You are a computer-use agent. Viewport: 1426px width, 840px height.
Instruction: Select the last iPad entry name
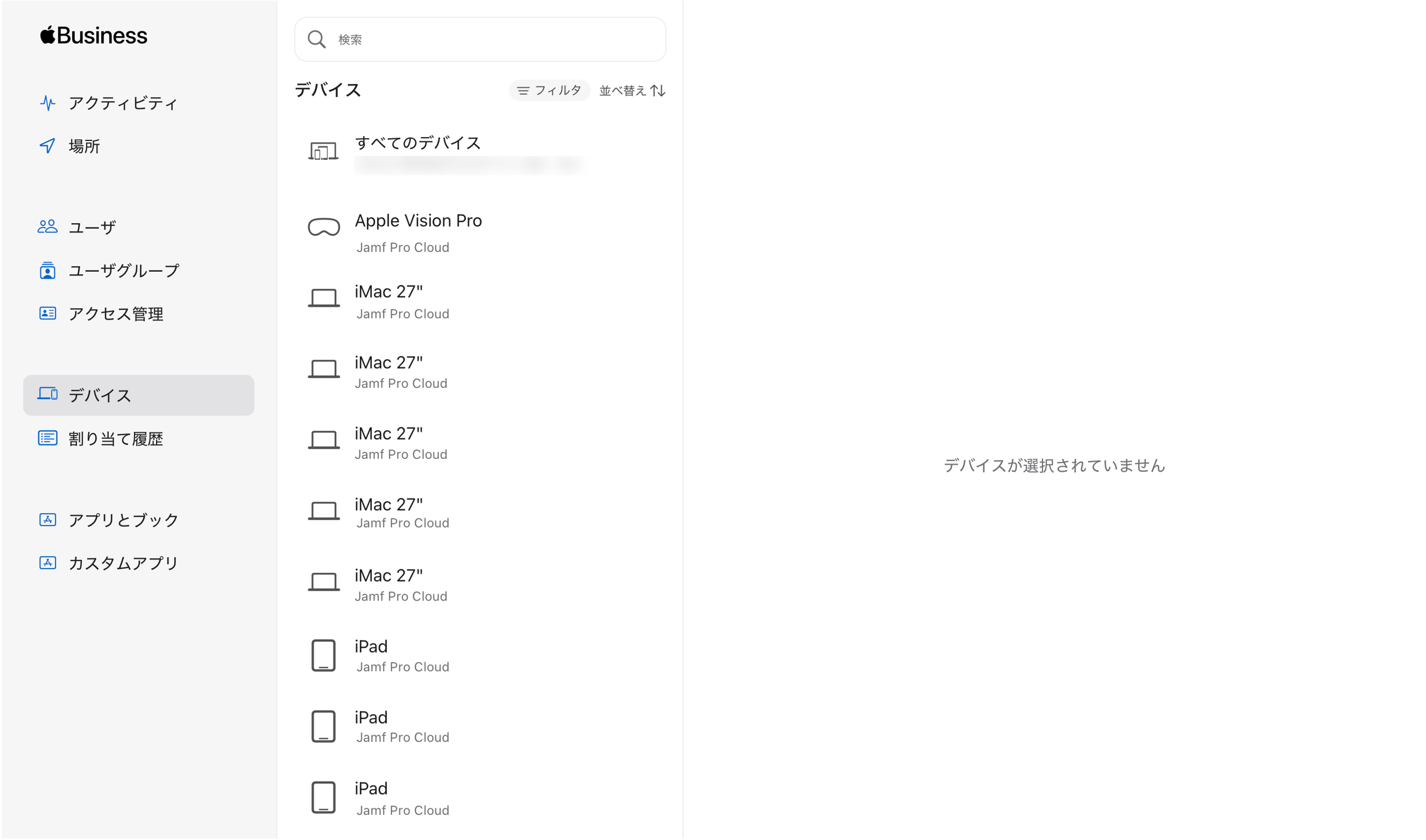[371, 789]
